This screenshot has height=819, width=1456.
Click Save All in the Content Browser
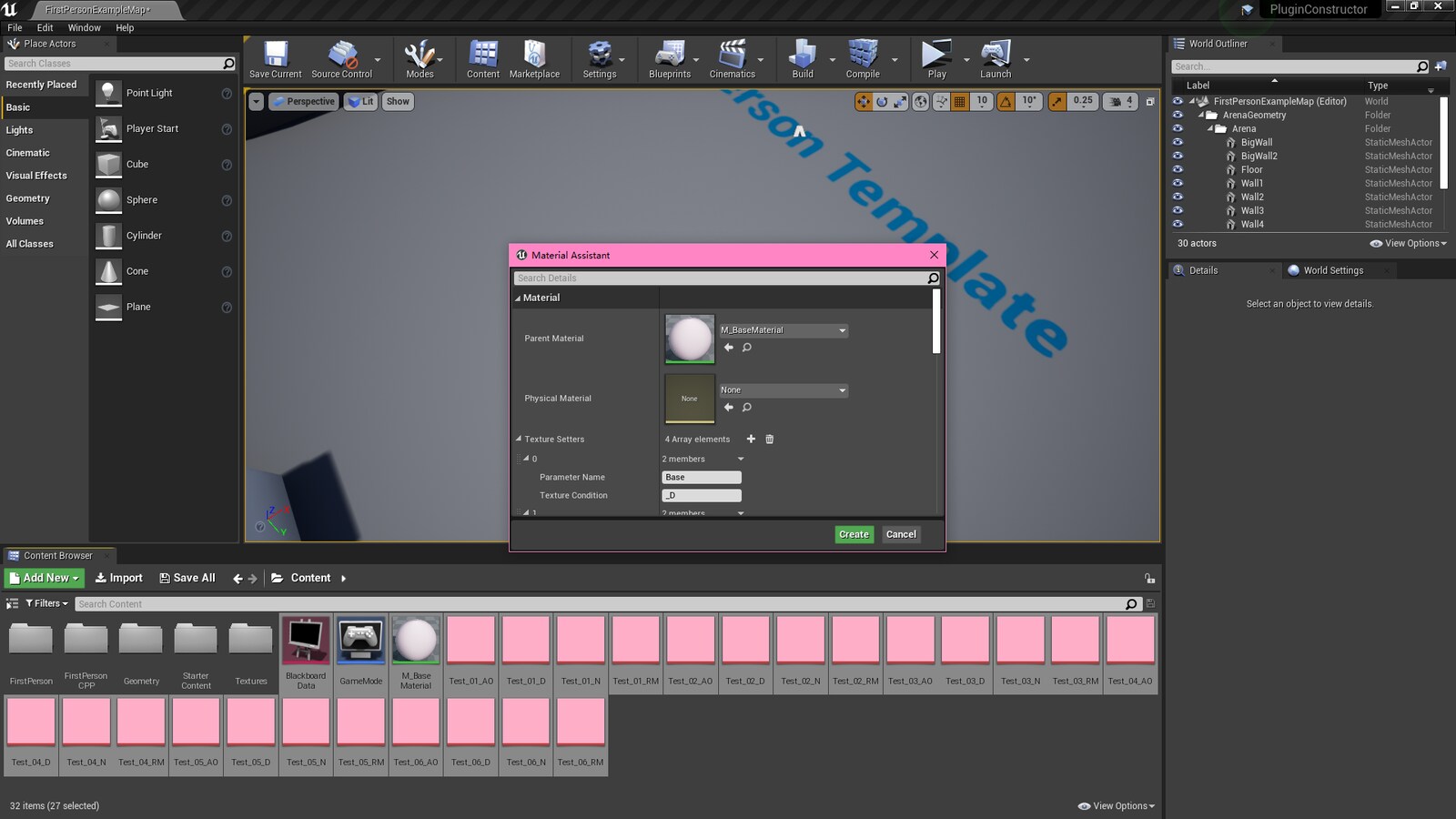point(187,577)
